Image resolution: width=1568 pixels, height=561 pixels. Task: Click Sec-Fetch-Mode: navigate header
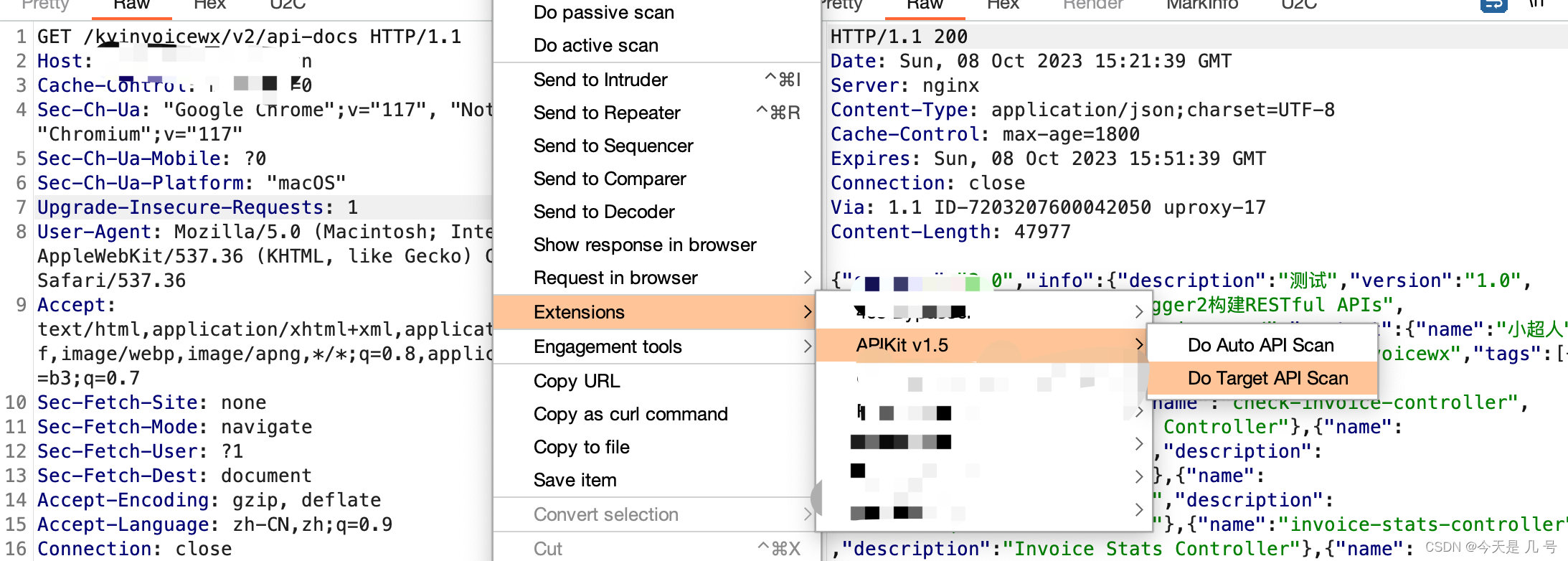[x=175, y=427]
